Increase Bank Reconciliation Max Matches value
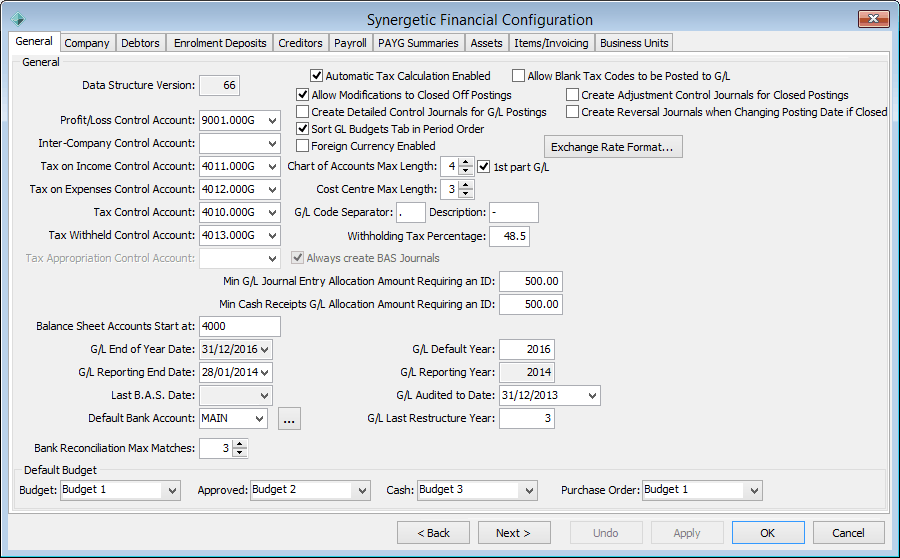900x558 pixels. pyautogui.click(x=240, y=444)
